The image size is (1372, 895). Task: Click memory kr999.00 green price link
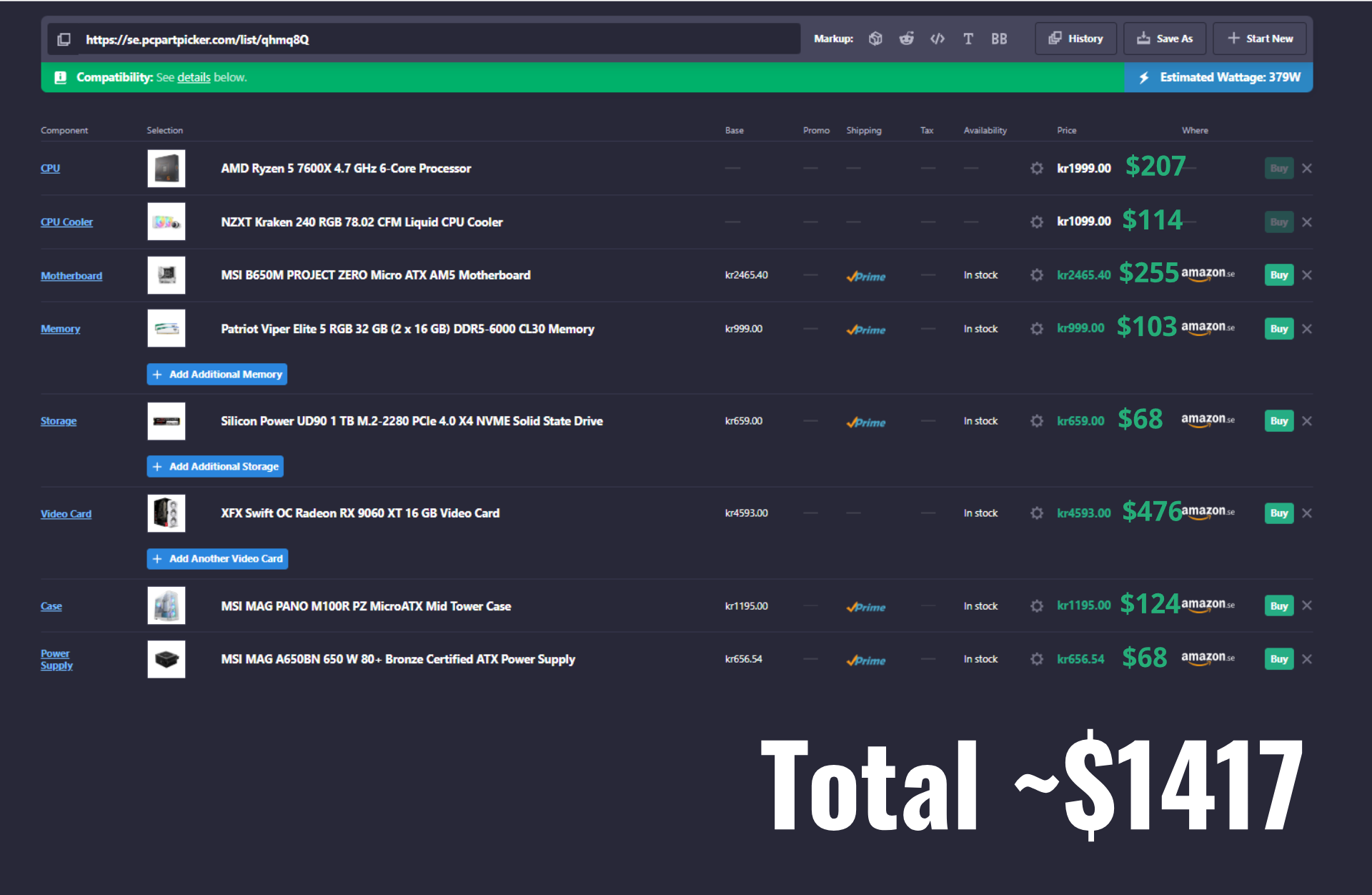coord(1080,328)
